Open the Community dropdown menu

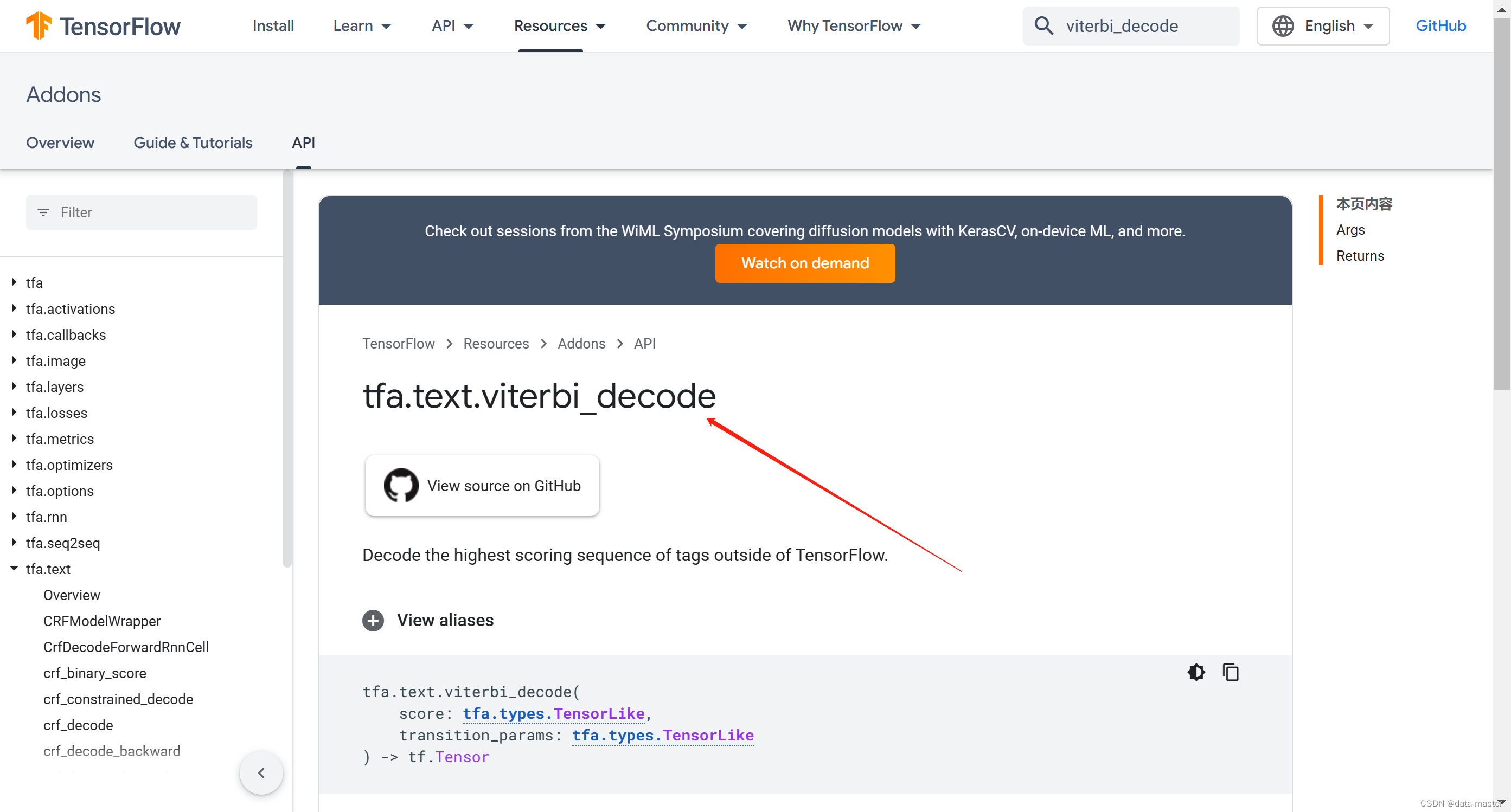point(697,26)
